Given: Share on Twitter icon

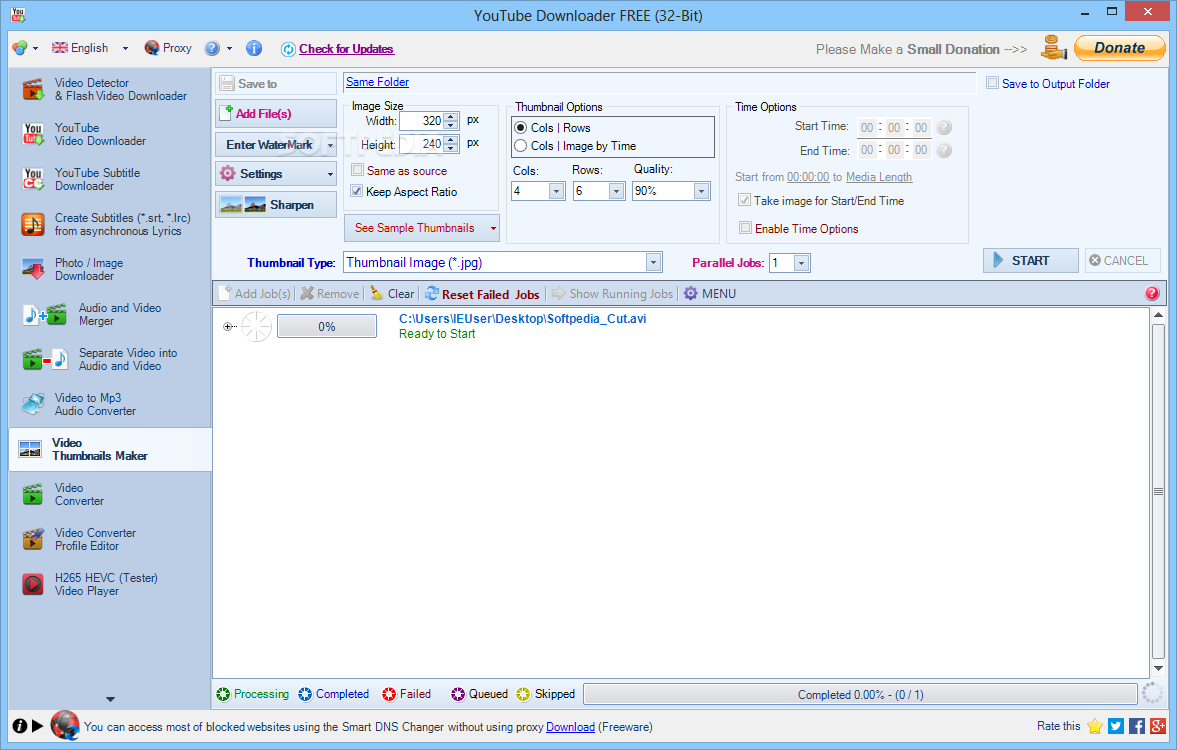Looking at the screenshot, I should click(x=1115, y=726).
